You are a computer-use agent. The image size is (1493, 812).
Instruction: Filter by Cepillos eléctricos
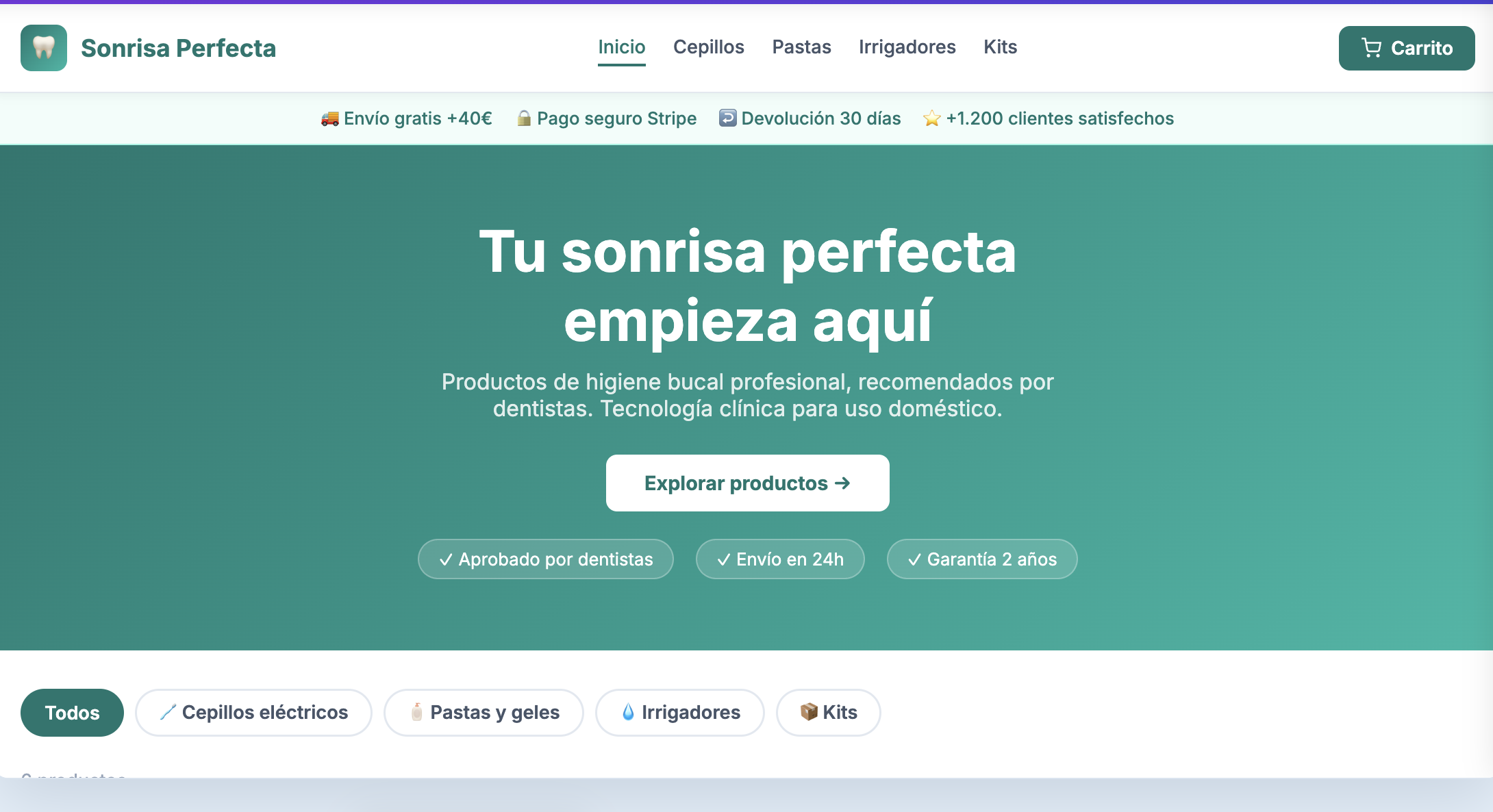click(253, 713)
